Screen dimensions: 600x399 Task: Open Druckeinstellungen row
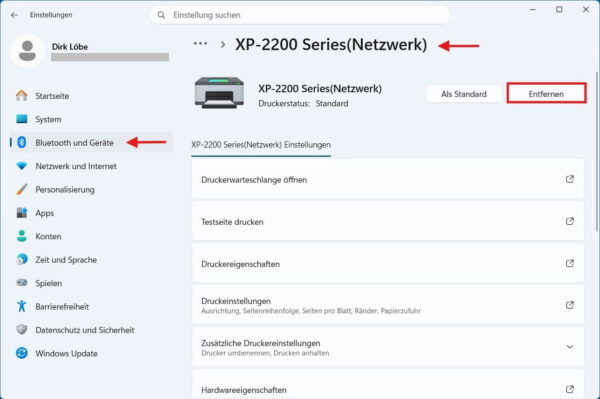point(388,305)
